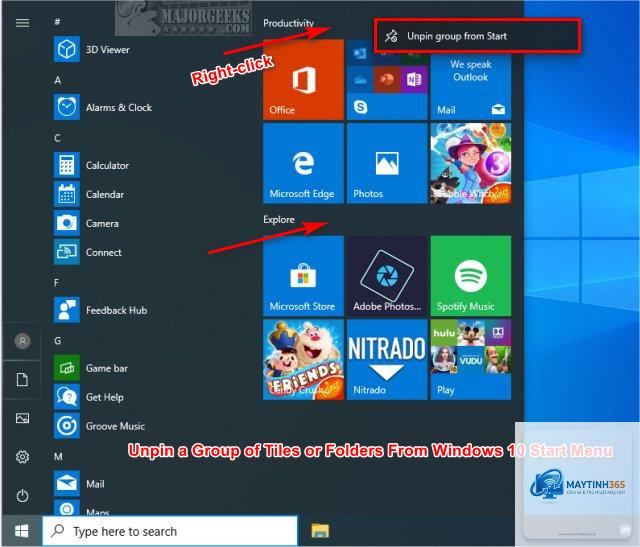
Task: Launch the Game bar icon
Action: [67, 368]
